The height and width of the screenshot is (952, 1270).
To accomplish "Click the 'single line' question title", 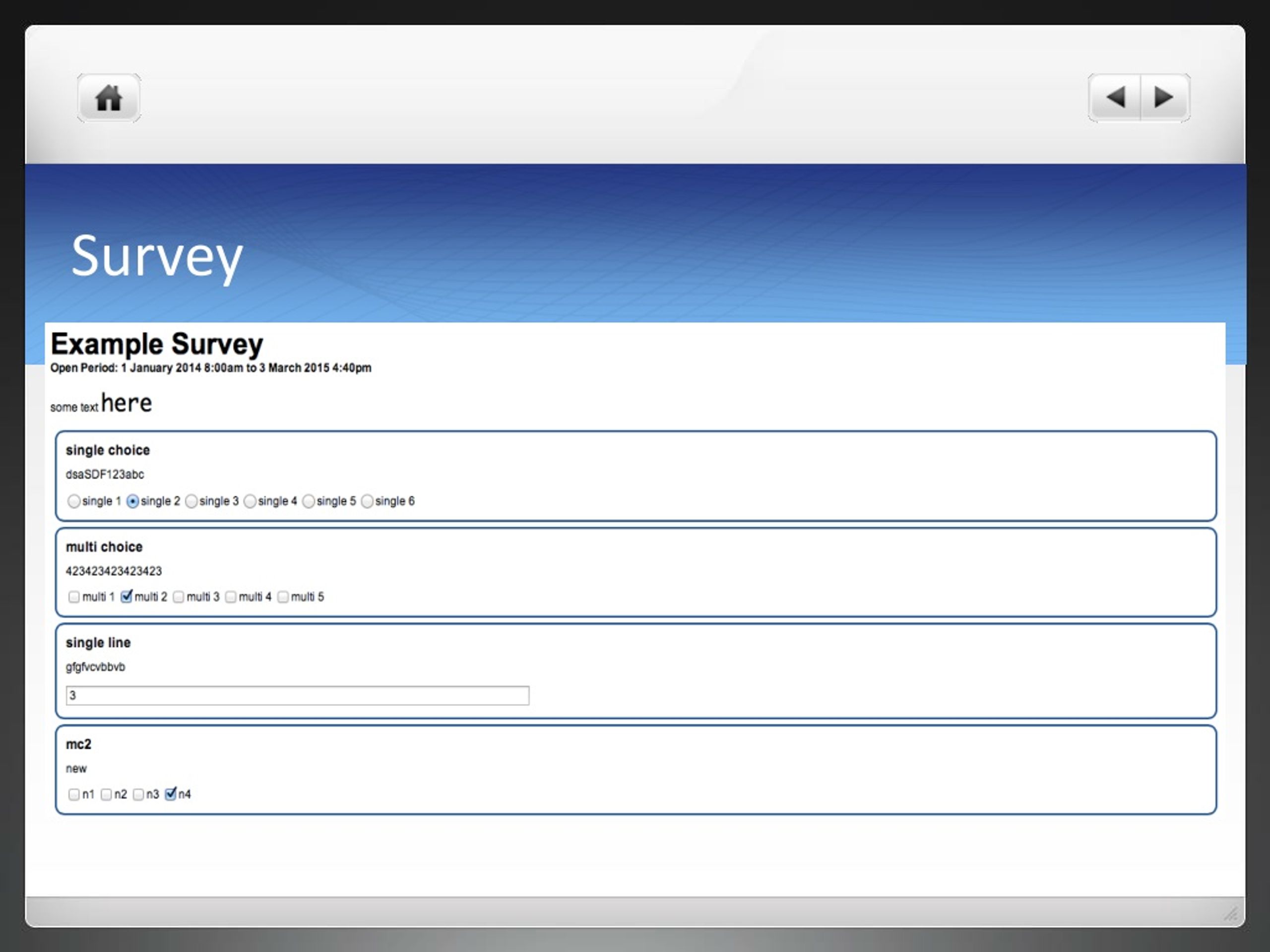I will tap(98, 643).
